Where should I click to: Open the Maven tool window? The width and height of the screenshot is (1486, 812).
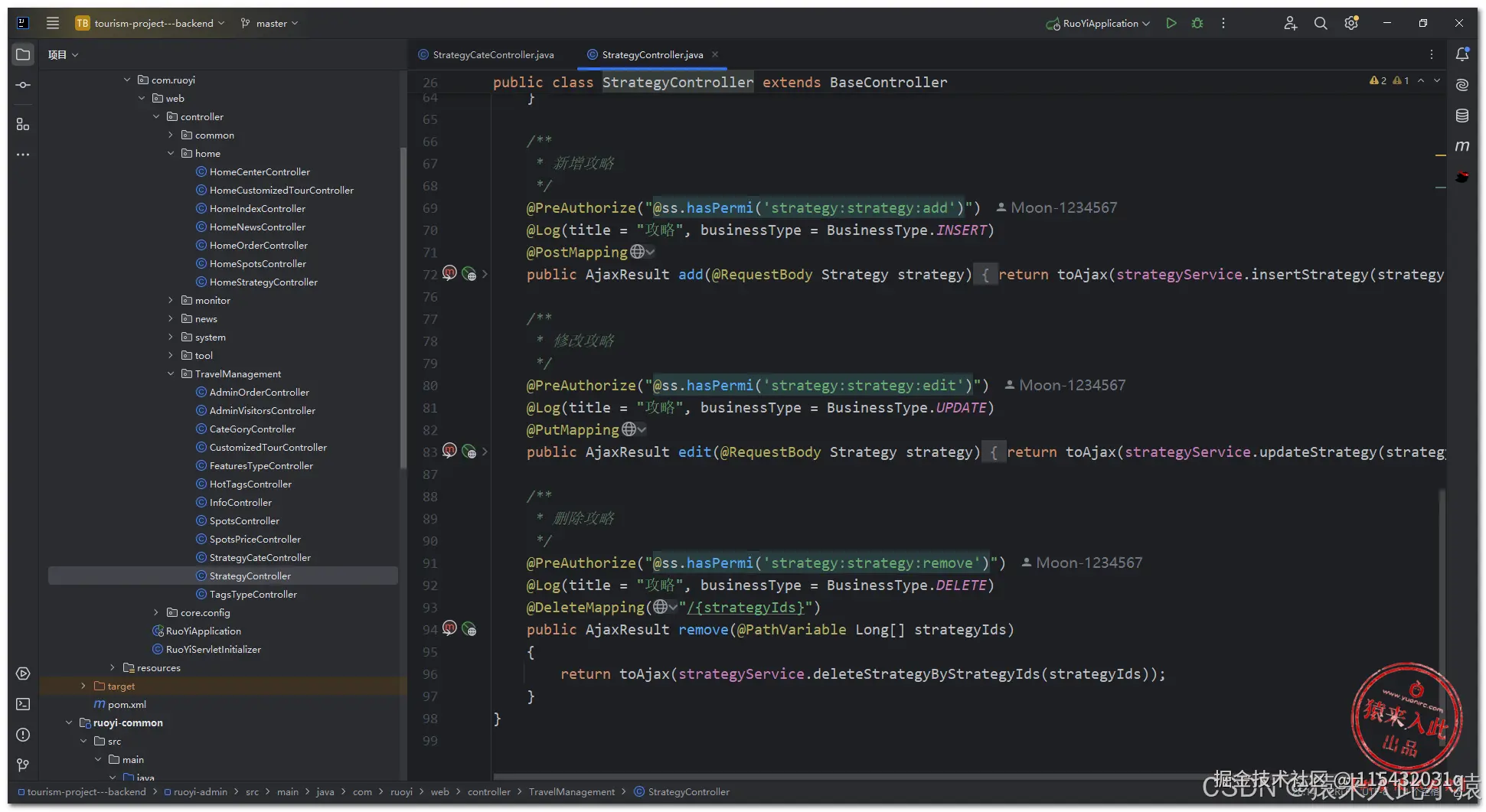[x=1462, y=145]
